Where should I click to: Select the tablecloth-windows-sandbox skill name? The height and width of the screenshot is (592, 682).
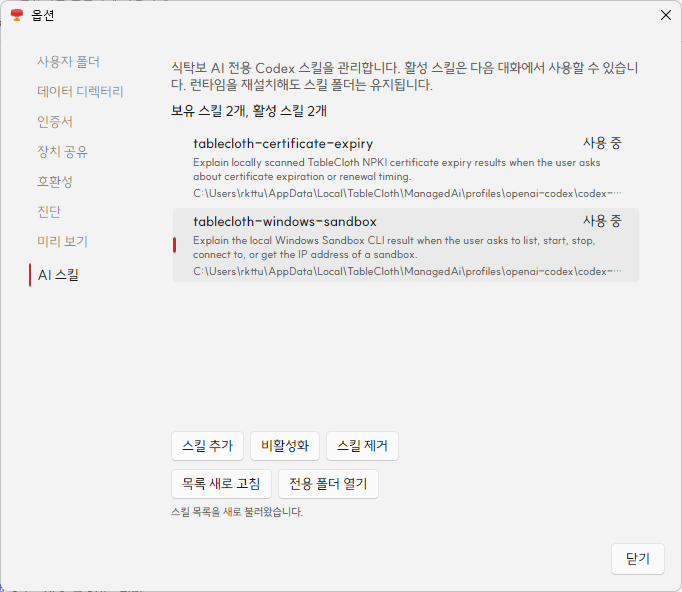(285, 221)
